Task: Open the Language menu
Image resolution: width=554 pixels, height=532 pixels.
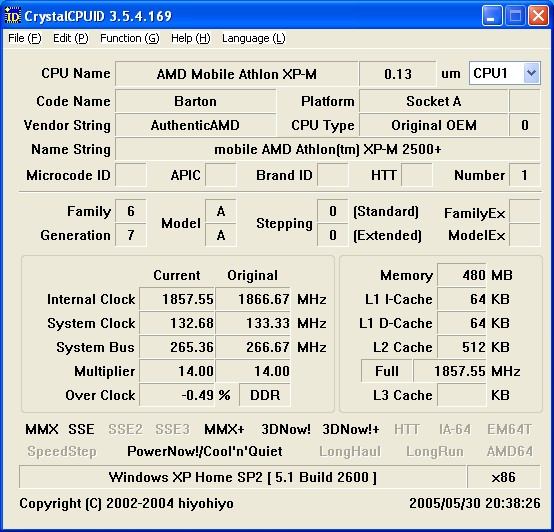Action: (254, 38)
